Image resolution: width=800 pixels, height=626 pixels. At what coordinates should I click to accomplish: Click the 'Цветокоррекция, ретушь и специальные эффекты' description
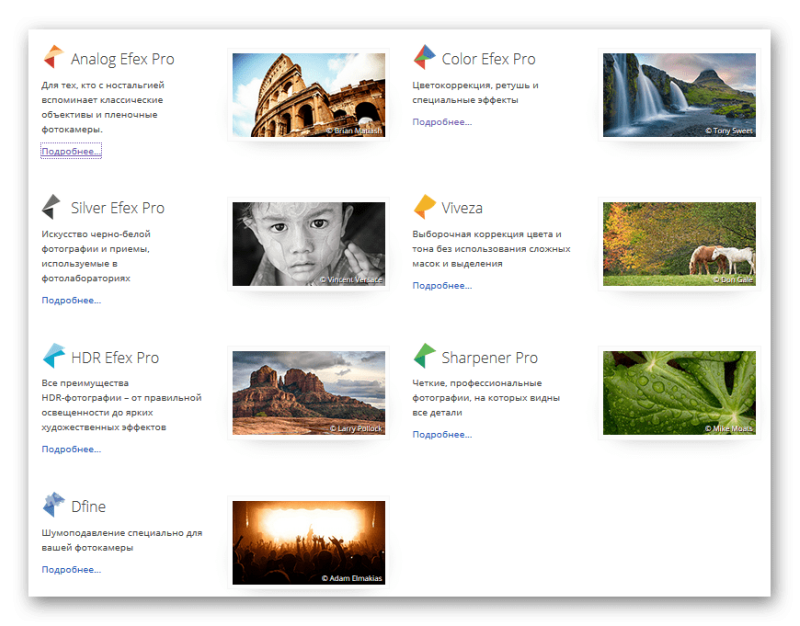[x=475, y=92]
